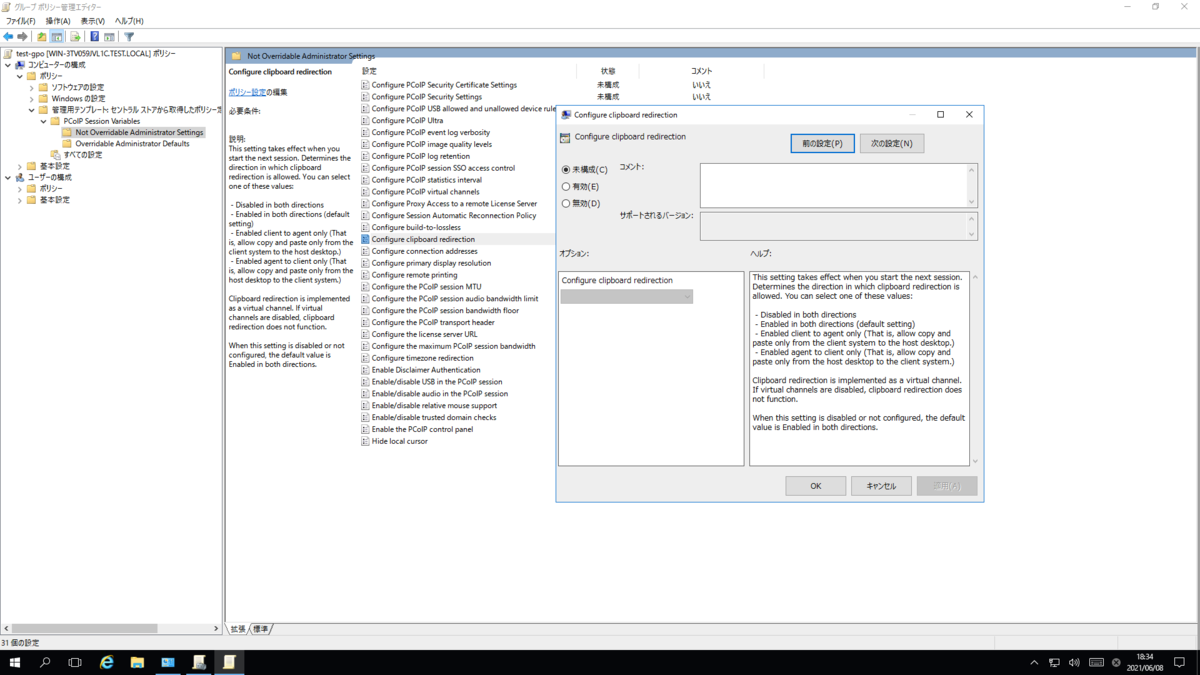Click the setting icon beside Hide local cursor
This screenshot has height=675, width=1200.
pyautogui.click(x=365, y=441)
